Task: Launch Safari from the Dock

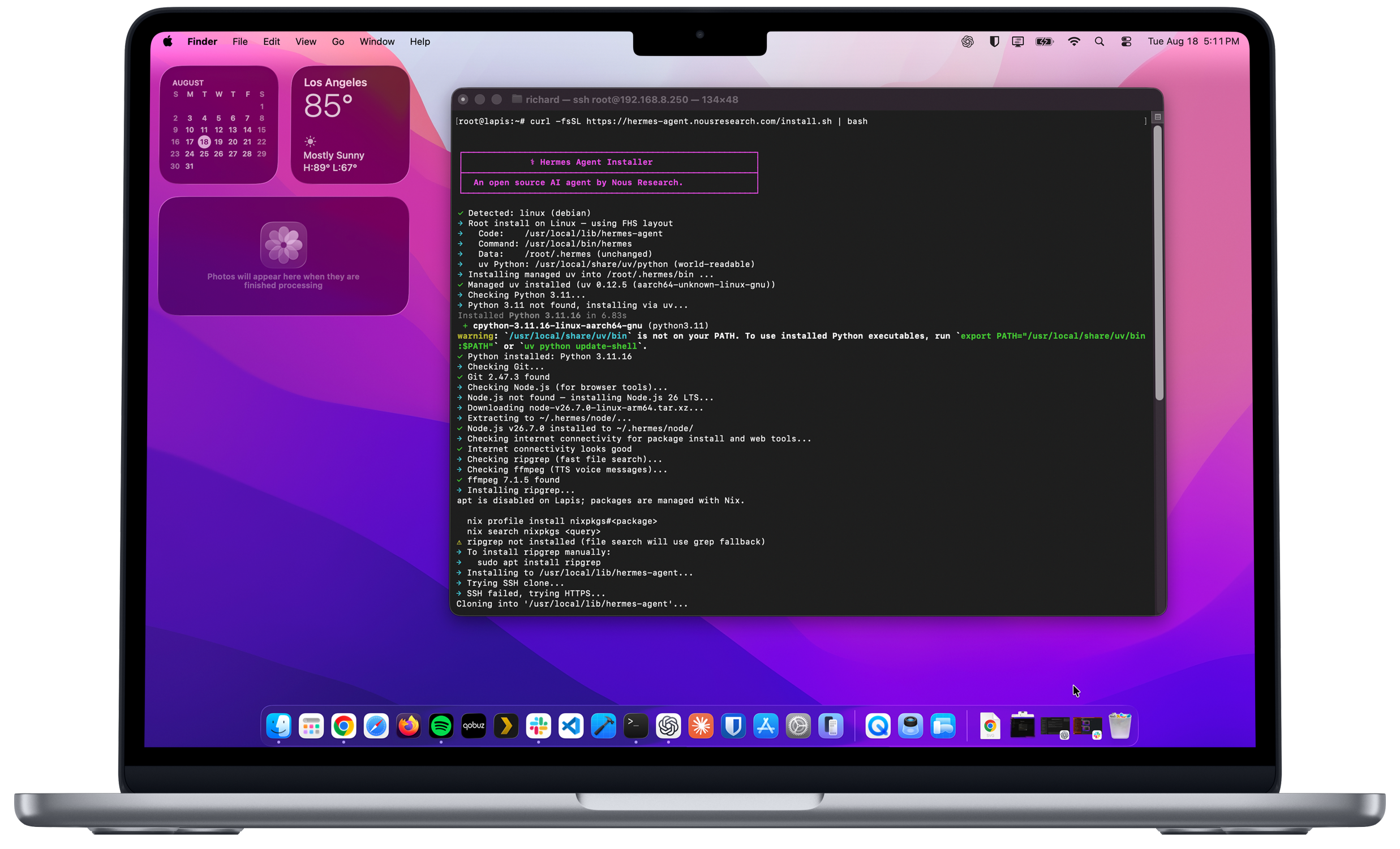Action: coord(376,726)
